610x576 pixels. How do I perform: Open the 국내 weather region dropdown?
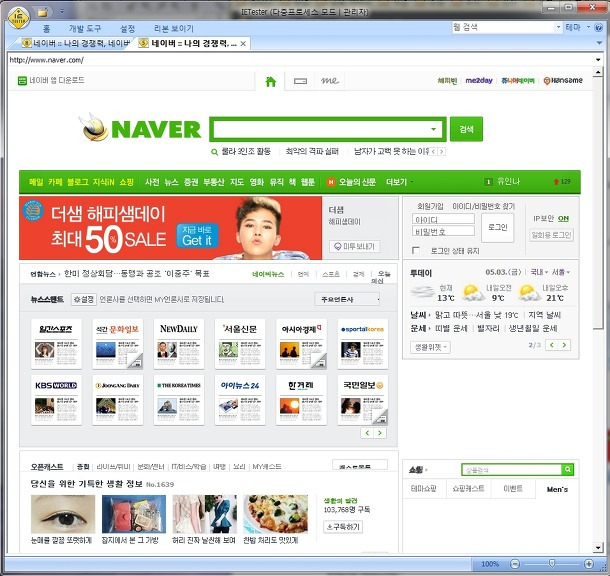pos(539,272)
